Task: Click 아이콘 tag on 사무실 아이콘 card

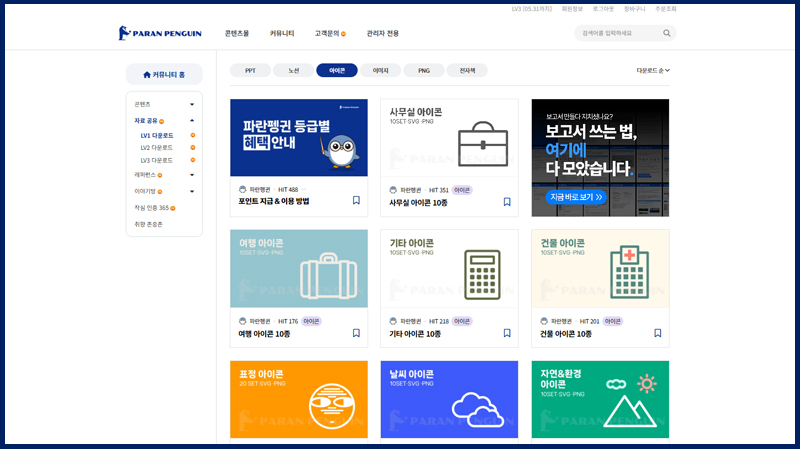Action: tap(462, 190)
